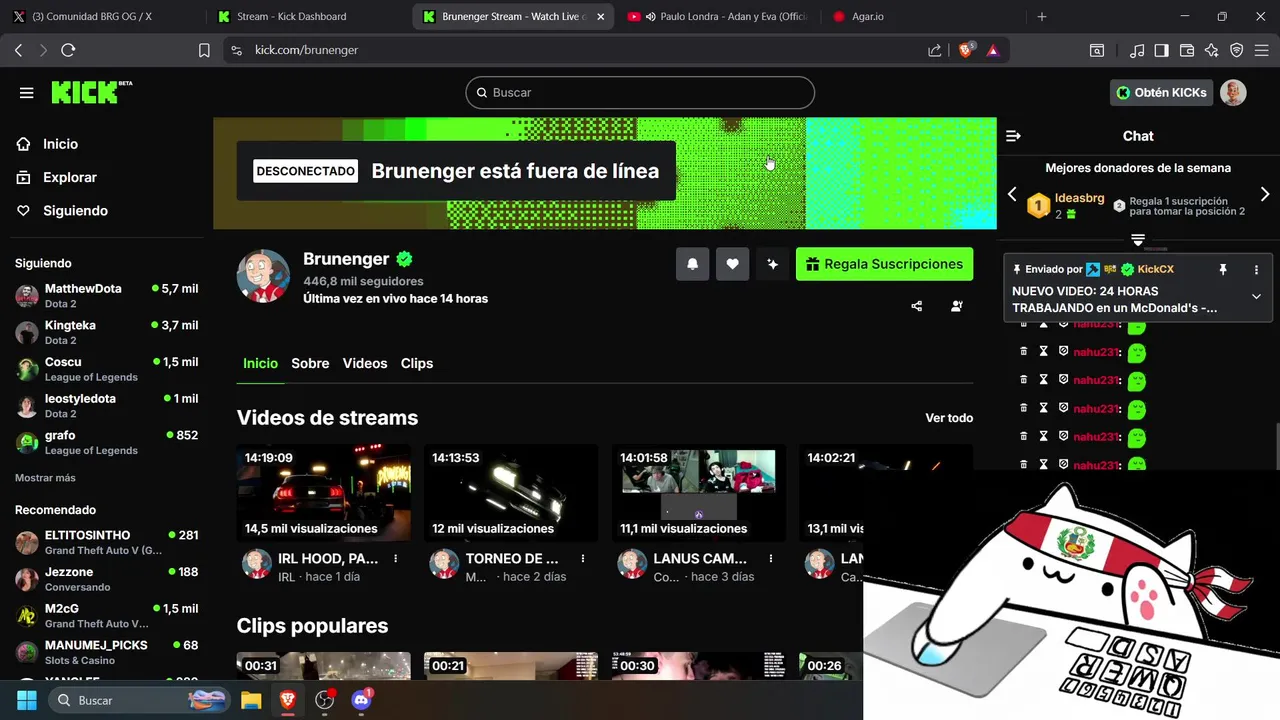1280x720 pixels.
Task: Collapse the chat panel with arrow icon
Action: tap(1013, 136)
